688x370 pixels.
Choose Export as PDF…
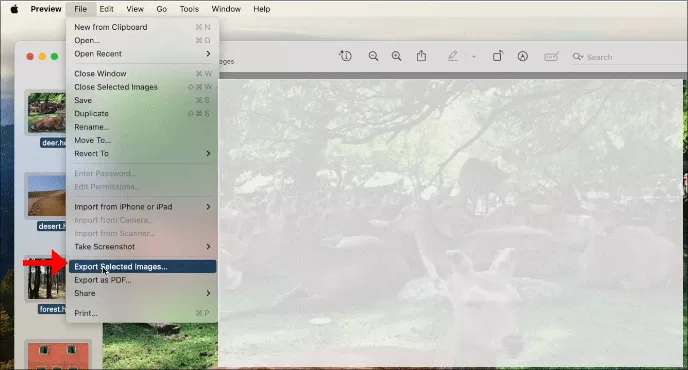[142, 280]
